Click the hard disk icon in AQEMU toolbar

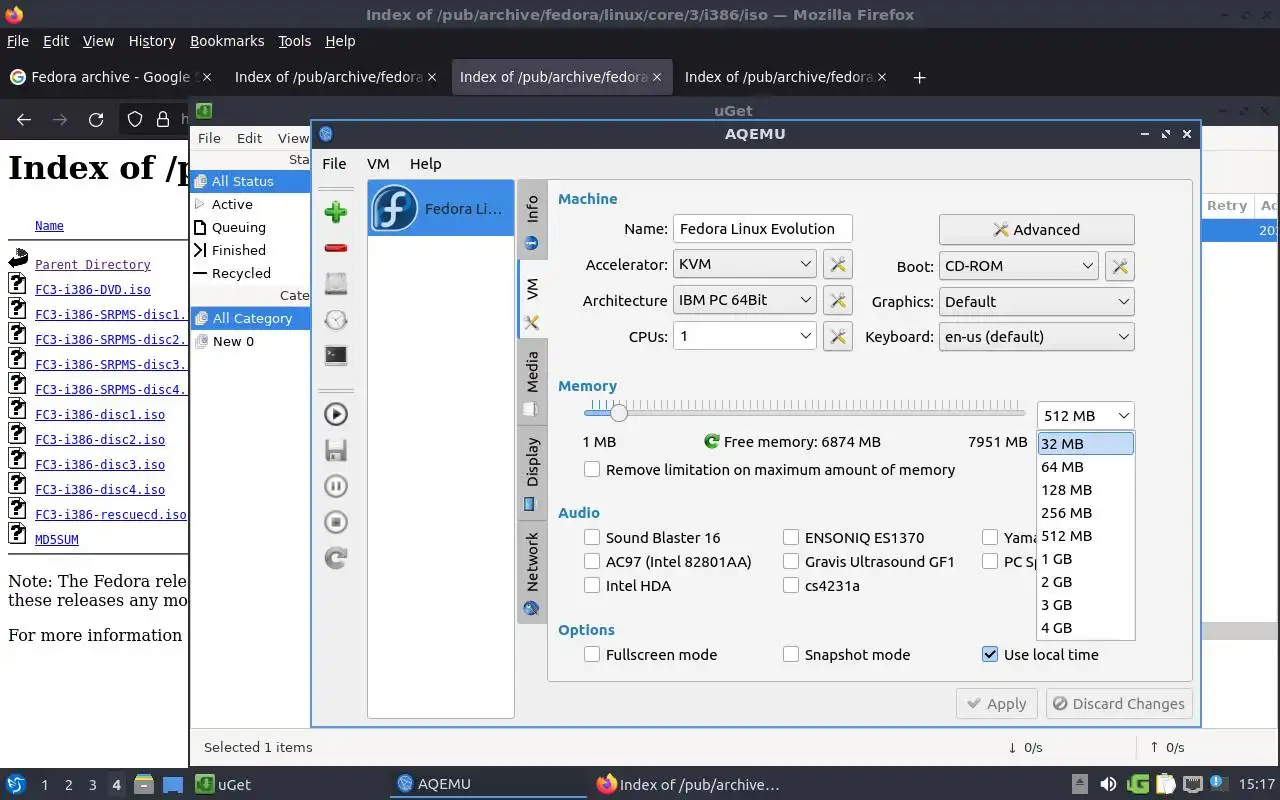336,283
